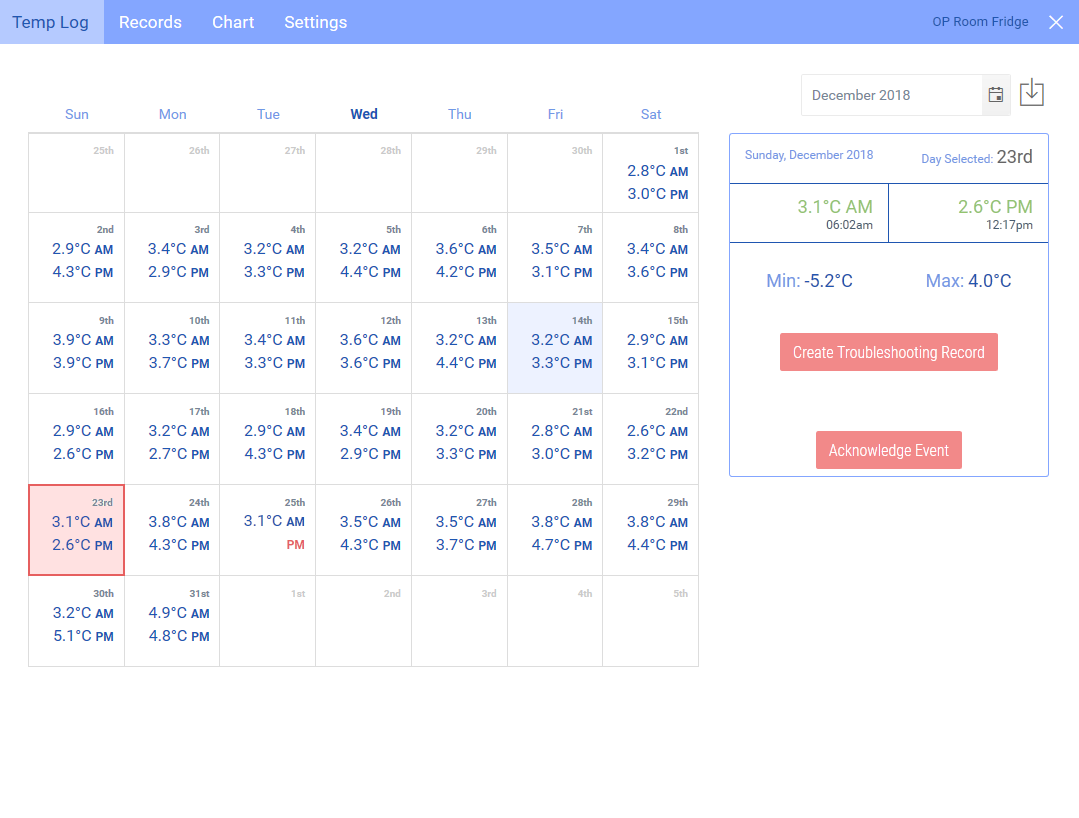Click the 2.6°C PM reading panel
The width and height of the screenshot is (1079, 818).
[967, 213]
